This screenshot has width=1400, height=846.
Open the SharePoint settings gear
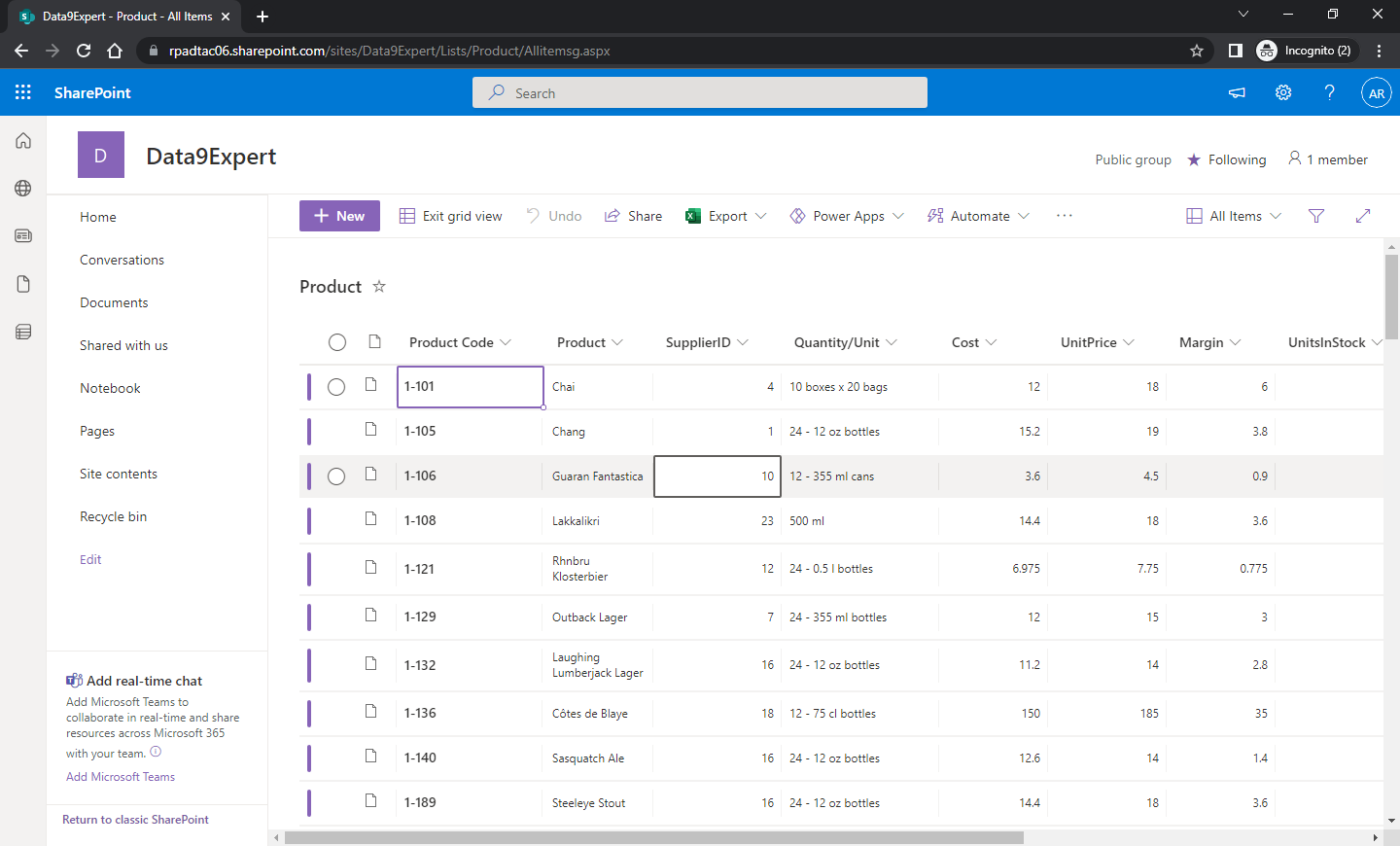pos(1282,92)
